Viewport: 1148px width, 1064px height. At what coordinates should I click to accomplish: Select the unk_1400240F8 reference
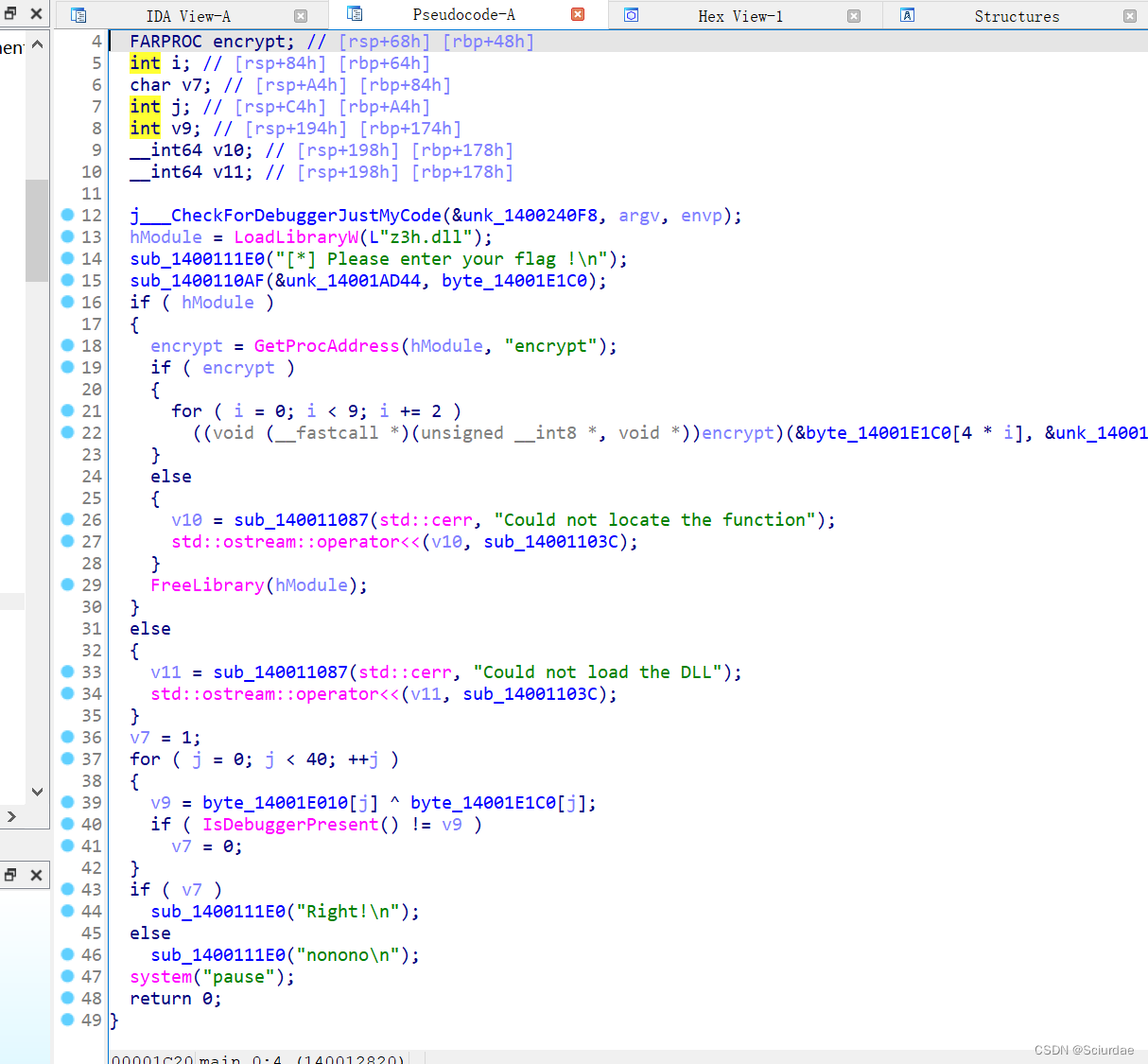pyautogui.click(x=531, y=216)
